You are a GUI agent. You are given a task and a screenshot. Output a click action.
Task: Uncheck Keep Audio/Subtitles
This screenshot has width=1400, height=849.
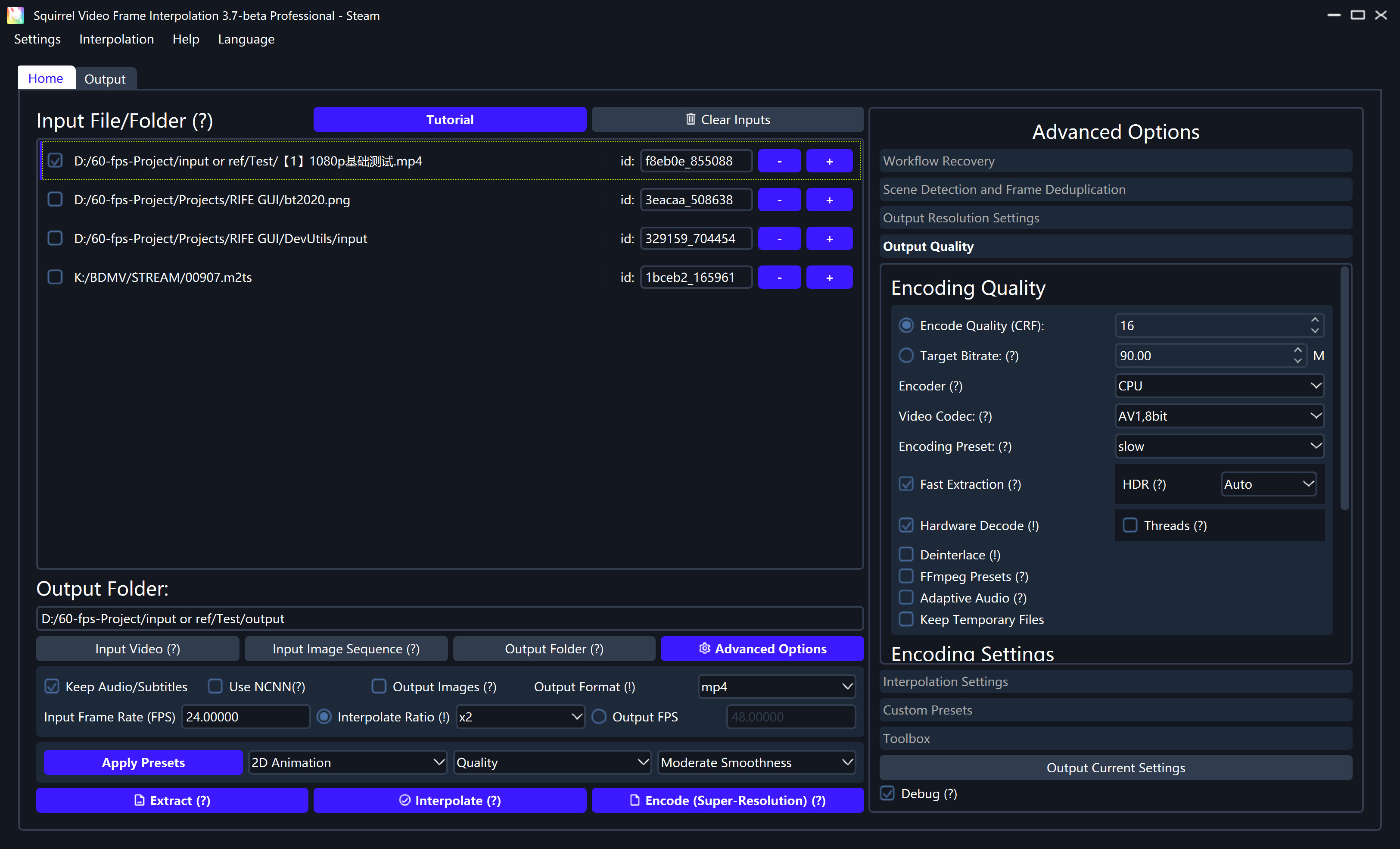click(x=51, y=687)
